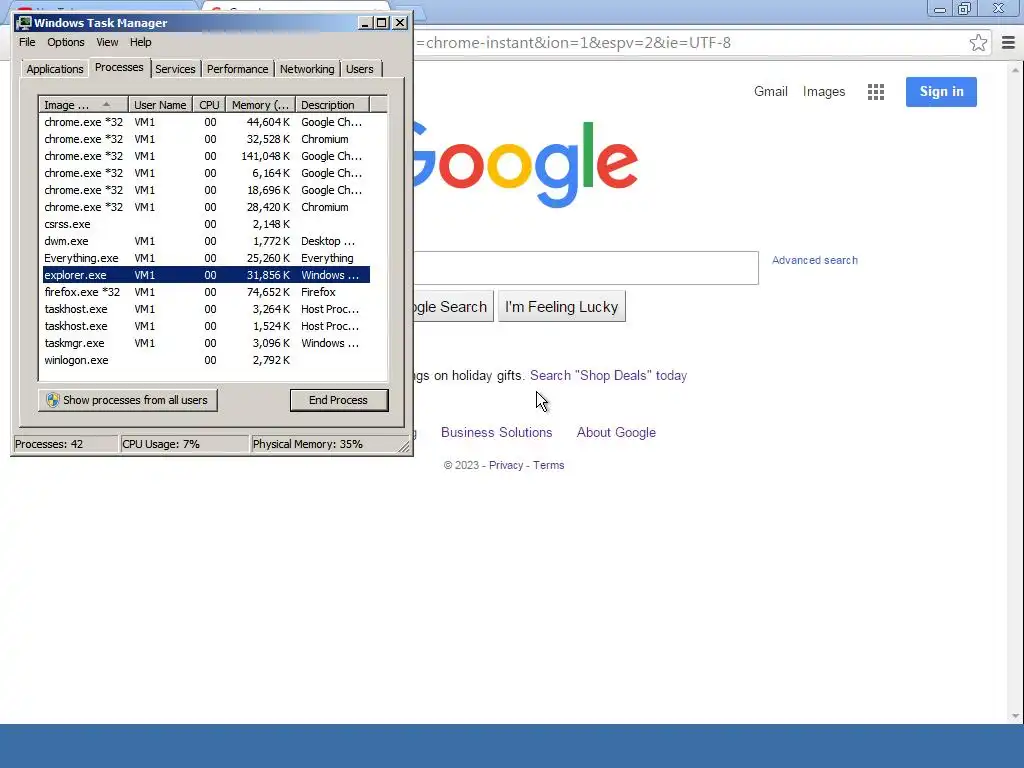The image size is (1024, 768).
Task: Select the csrss.exe process row
Action: [206, 224]
